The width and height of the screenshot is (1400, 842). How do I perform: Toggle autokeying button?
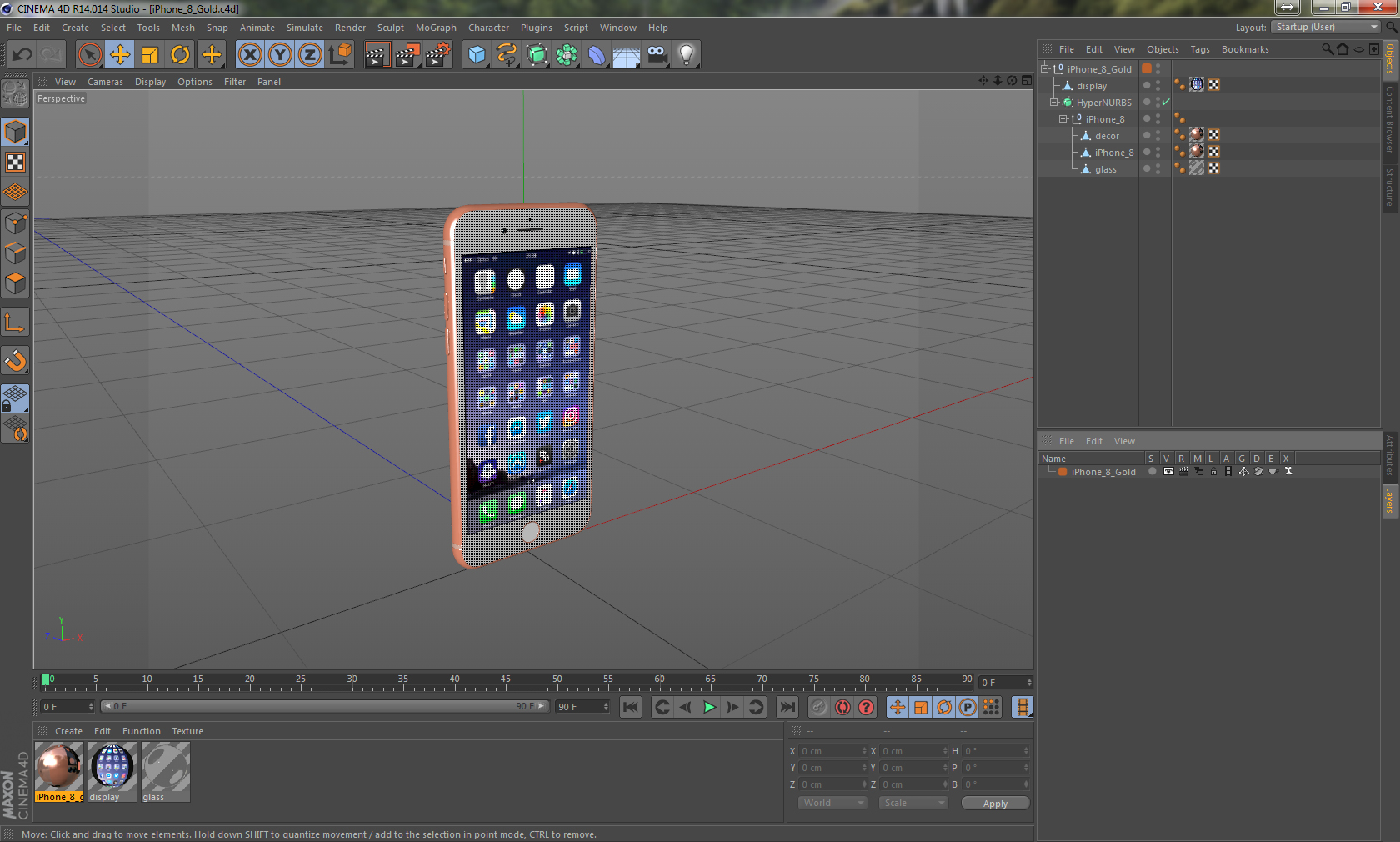pyautogui.click(x=843, y=707)
